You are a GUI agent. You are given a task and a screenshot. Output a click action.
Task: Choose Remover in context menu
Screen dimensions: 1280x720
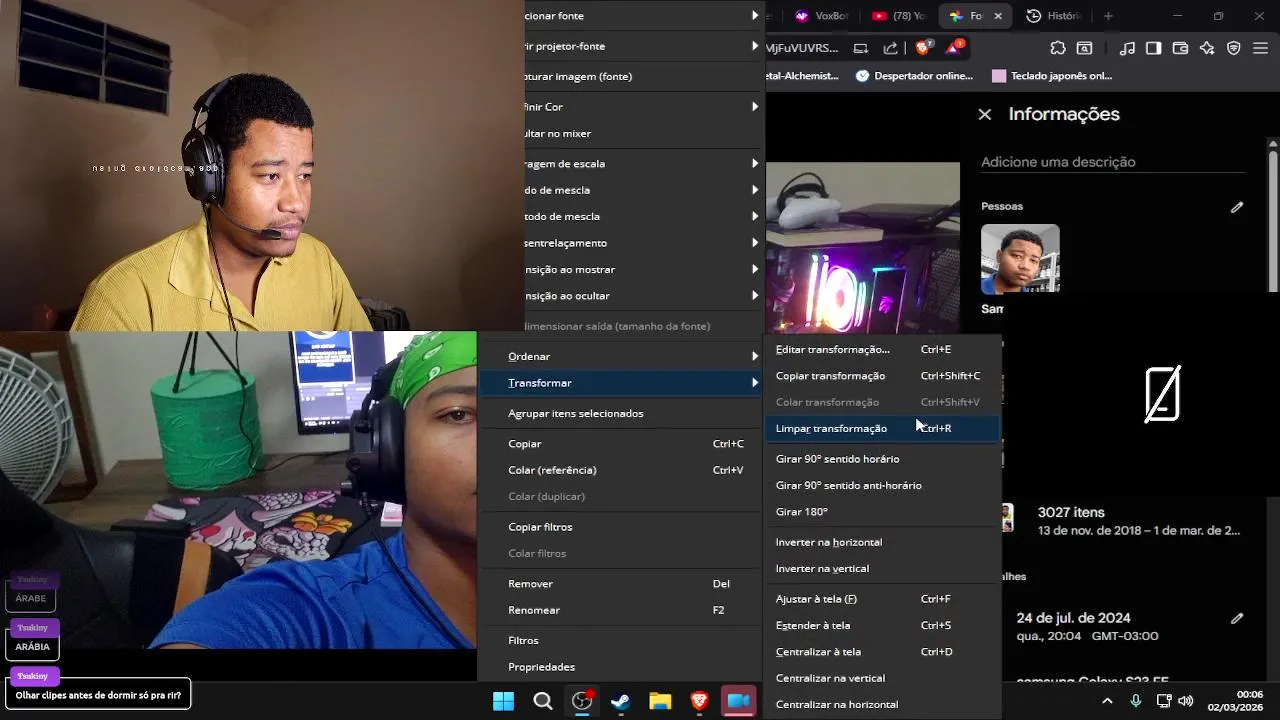[x=619, y=584]
